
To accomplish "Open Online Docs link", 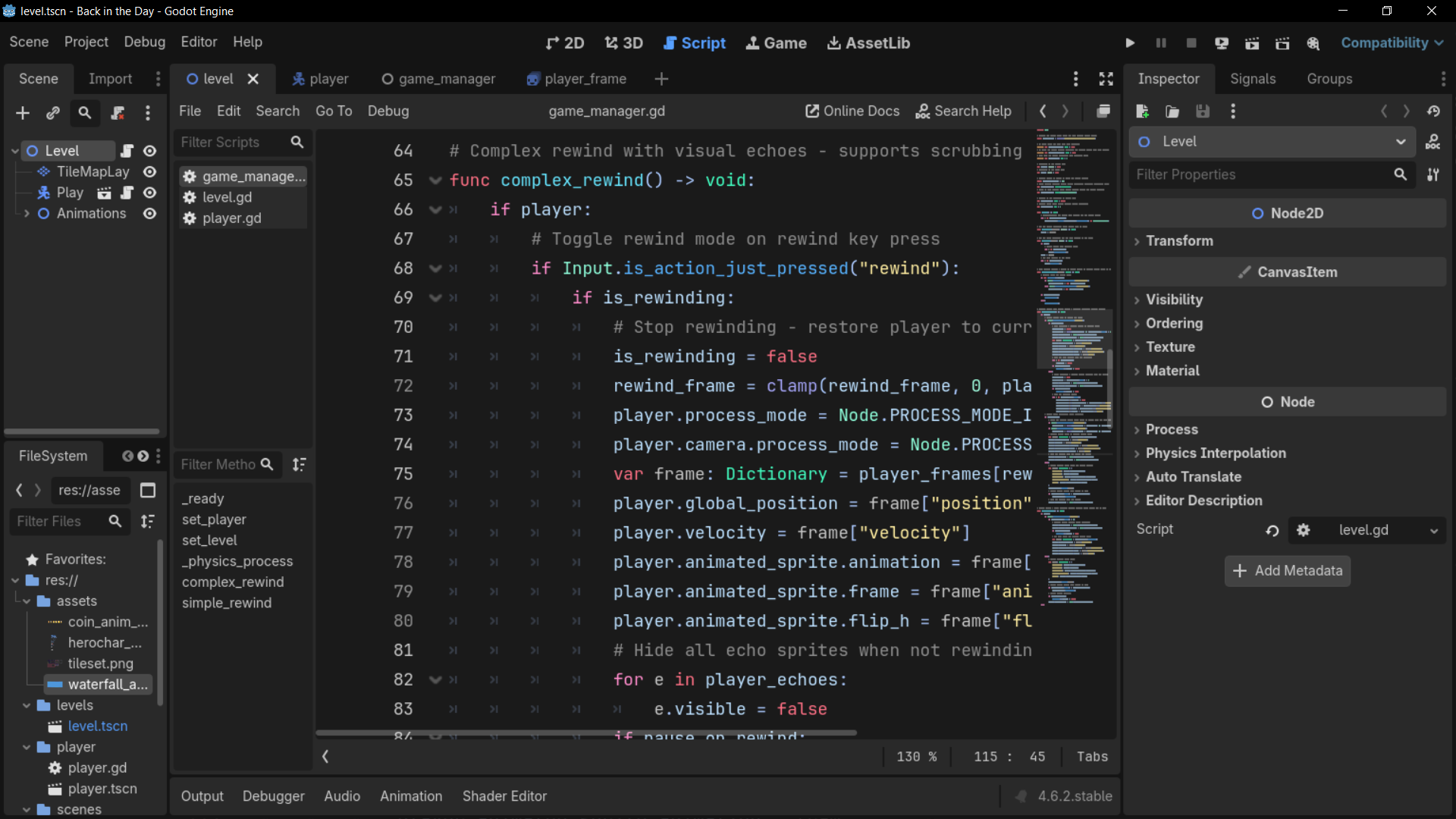I will coord(852,111).
